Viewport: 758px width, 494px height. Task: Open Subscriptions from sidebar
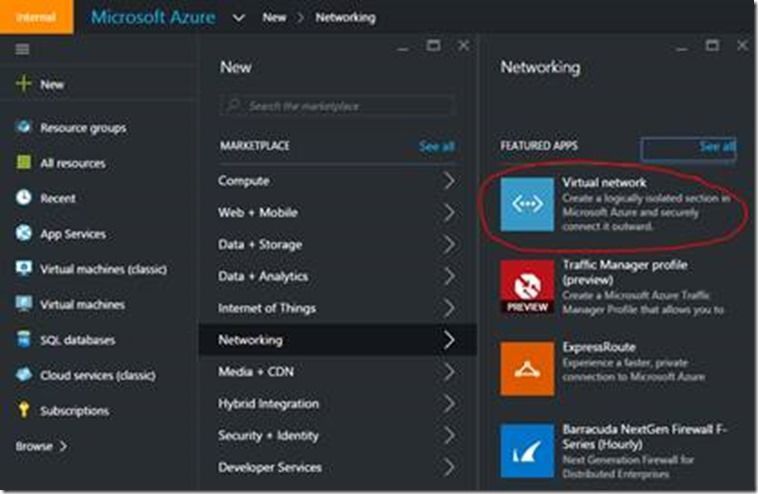pos(74,411)
